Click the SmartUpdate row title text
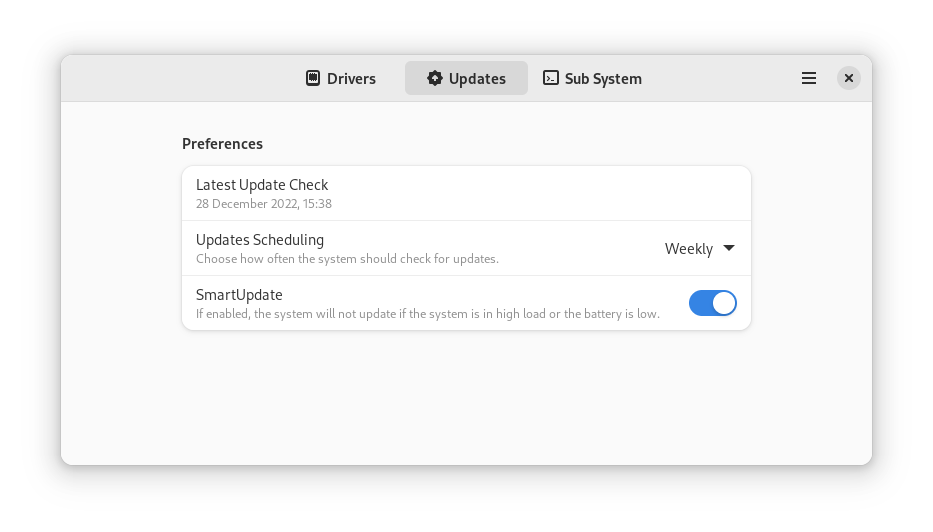This screenshot has width=933, height=532. 239,295
